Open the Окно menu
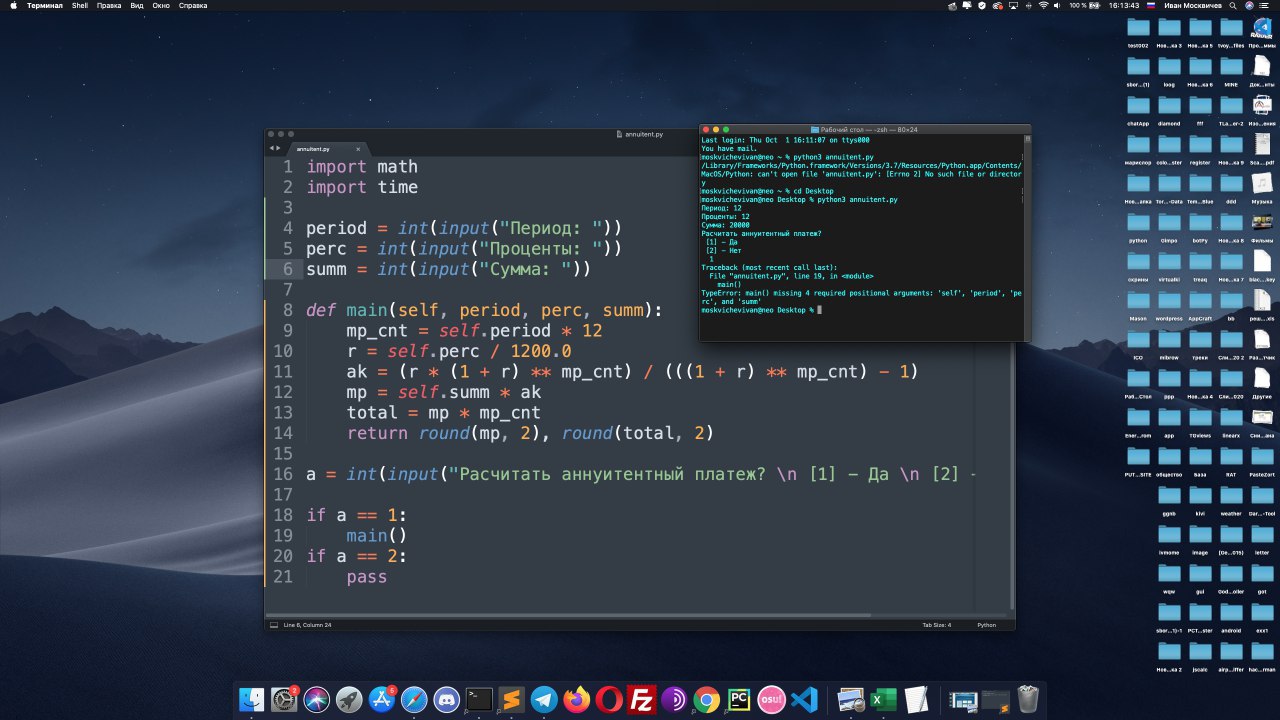This screenshot has width=1280, height=720. pyautogui.click(x=161, y=5)
